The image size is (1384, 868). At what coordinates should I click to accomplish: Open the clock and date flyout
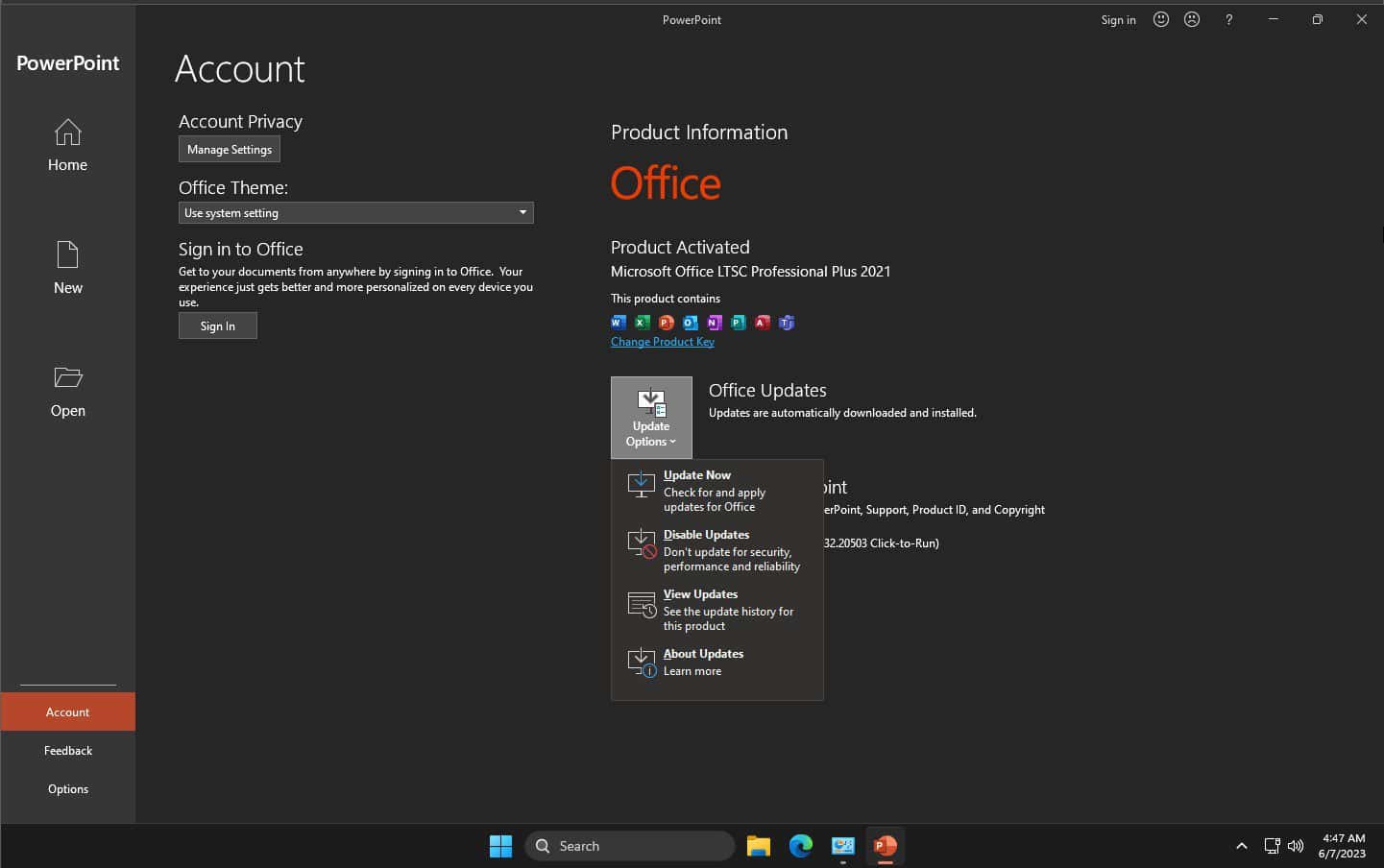[x=1342, y=846]
